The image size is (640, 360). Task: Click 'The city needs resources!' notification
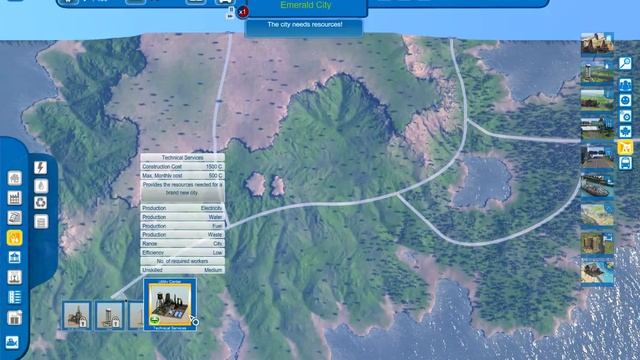click(x=304, y=25)
